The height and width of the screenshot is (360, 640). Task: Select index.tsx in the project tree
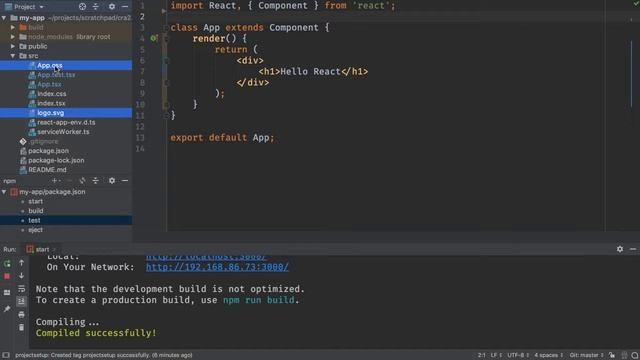[51, 103]
